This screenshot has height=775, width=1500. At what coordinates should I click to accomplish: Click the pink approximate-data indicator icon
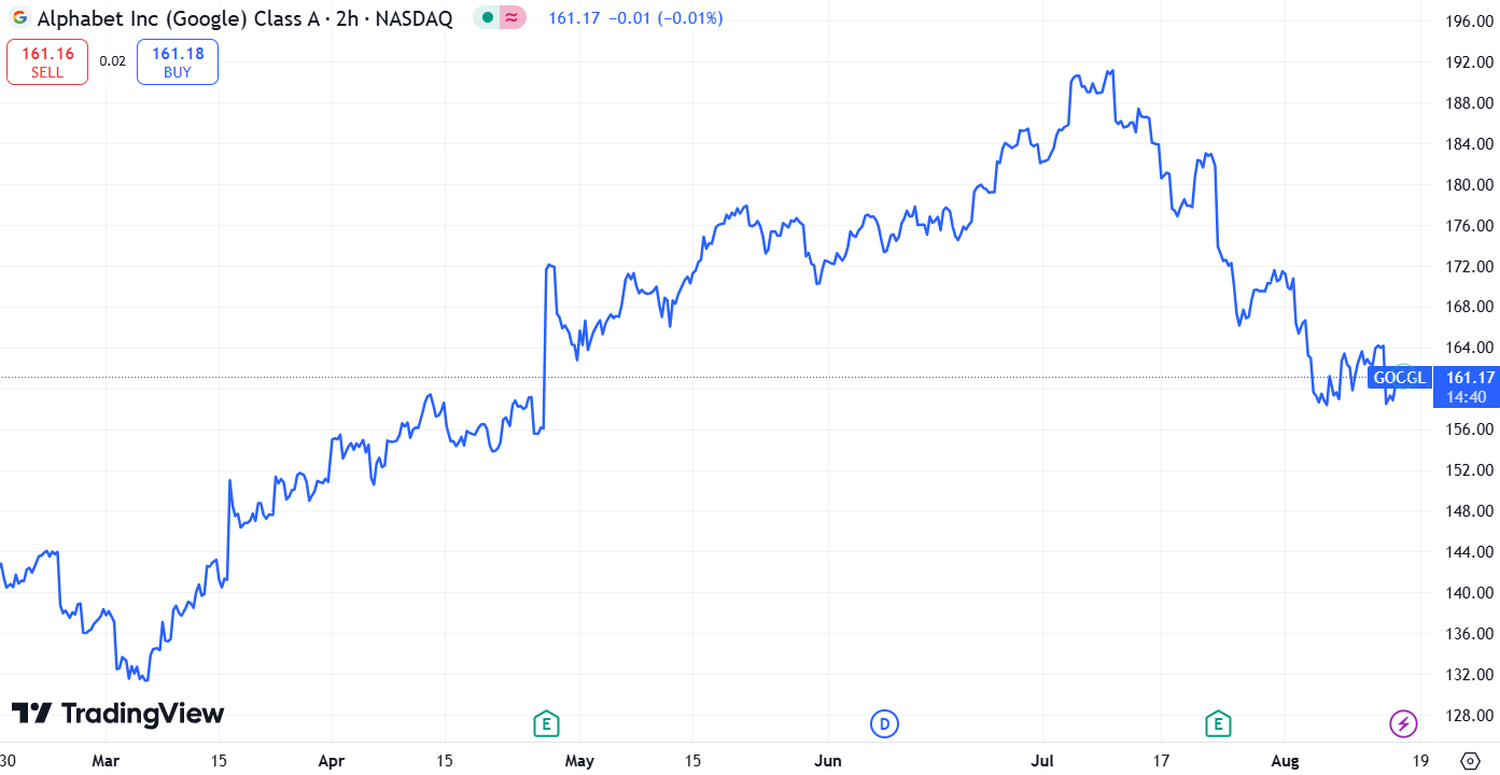(511, 18)
